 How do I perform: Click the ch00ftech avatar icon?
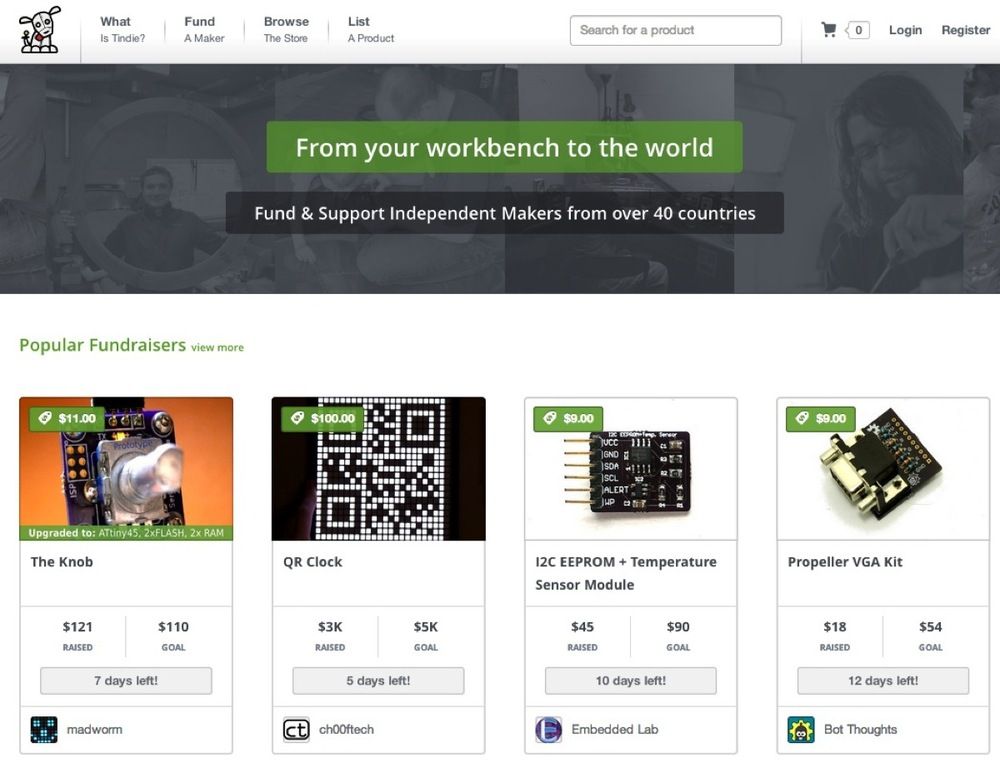[x=297, y=730]
